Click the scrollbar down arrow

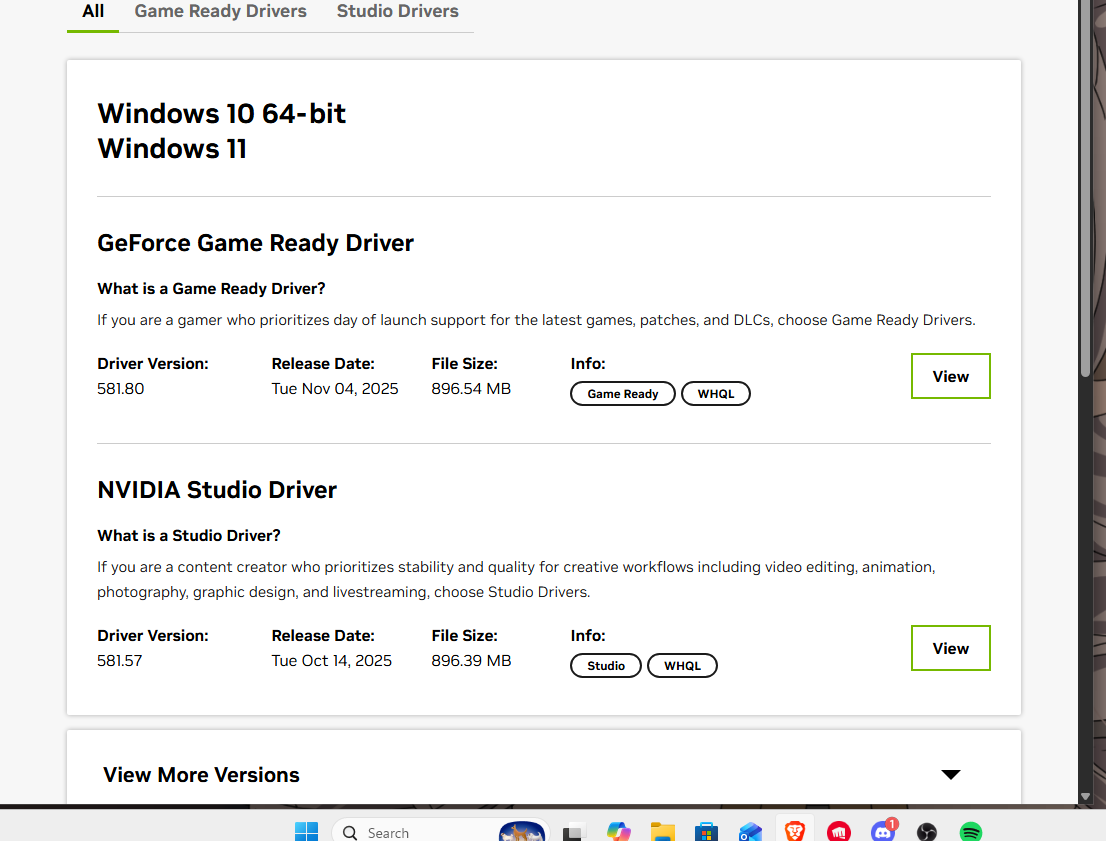click(x=1086, y=796)
